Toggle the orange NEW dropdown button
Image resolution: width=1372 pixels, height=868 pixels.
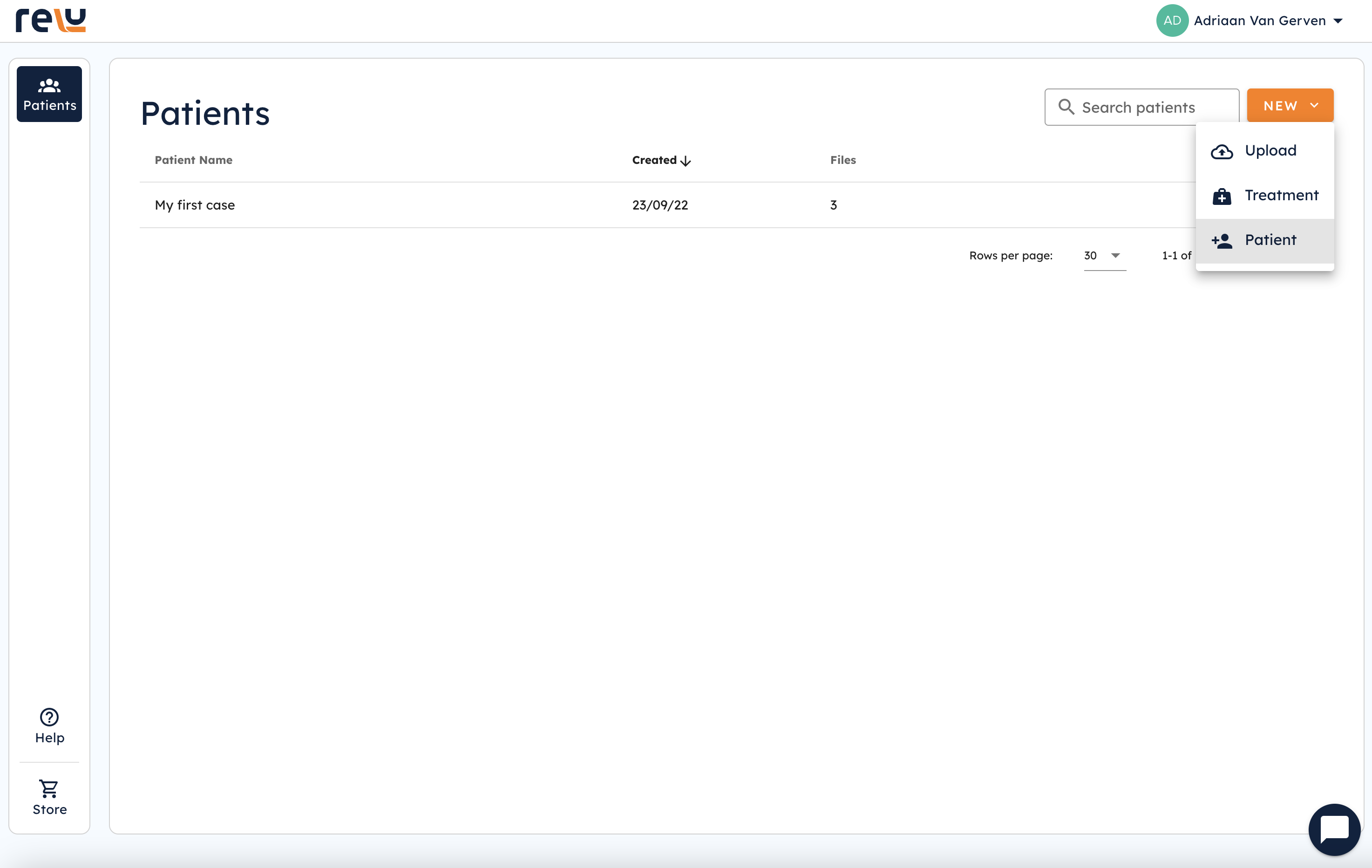pyautogui.click(x=1290, y=105)
